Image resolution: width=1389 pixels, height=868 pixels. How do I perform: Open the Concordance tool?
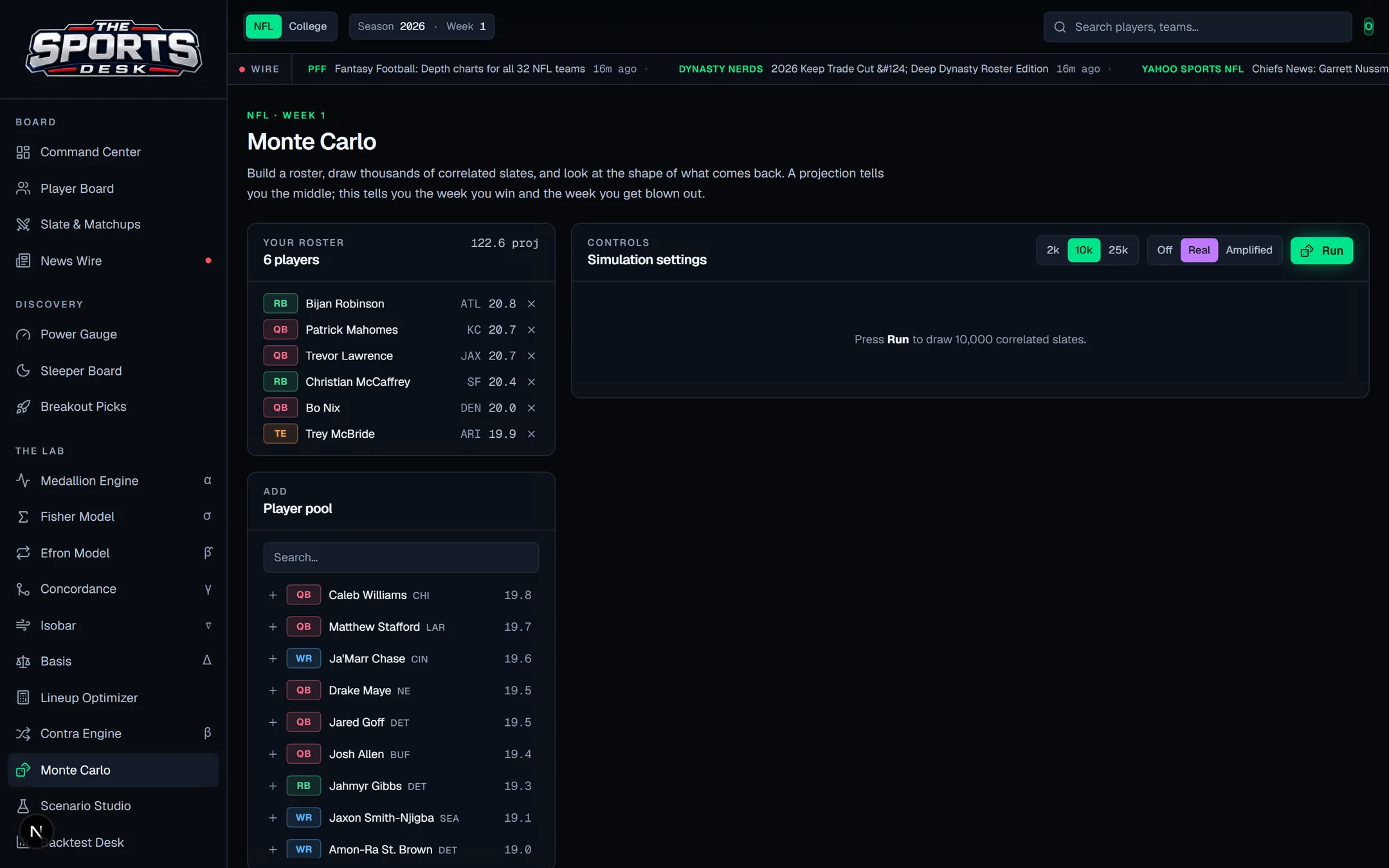(x=113, y=589)
